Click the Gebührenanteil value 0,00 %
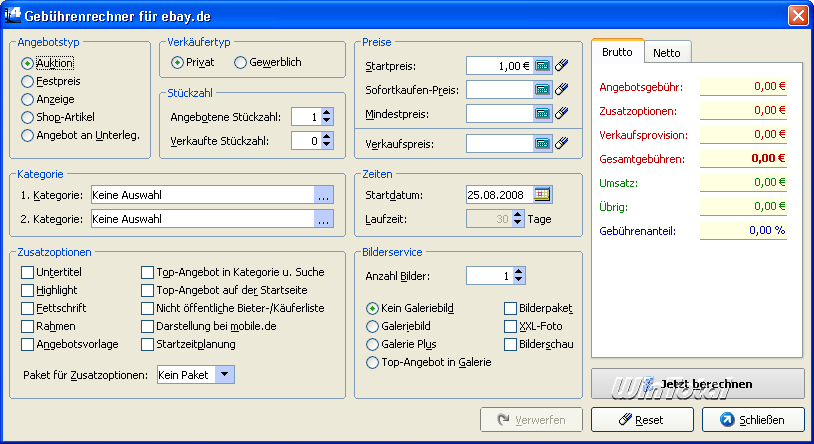Image resolution: width=814 pixels, height=444 pixels. pos(743,230)
